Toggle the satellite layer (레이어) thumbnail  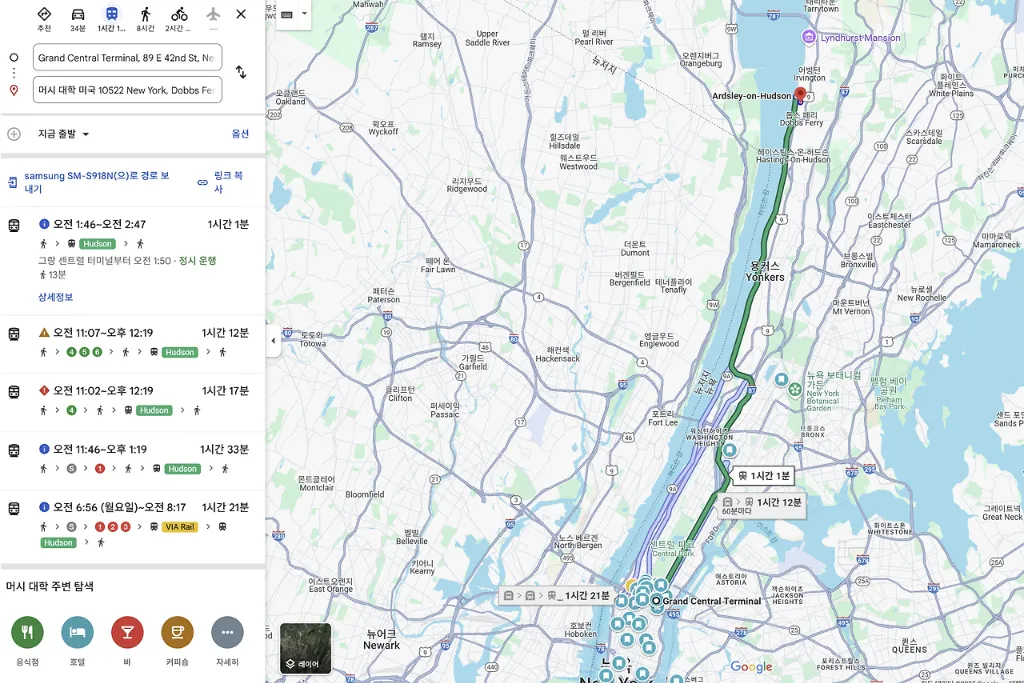(x=305, y=648)
